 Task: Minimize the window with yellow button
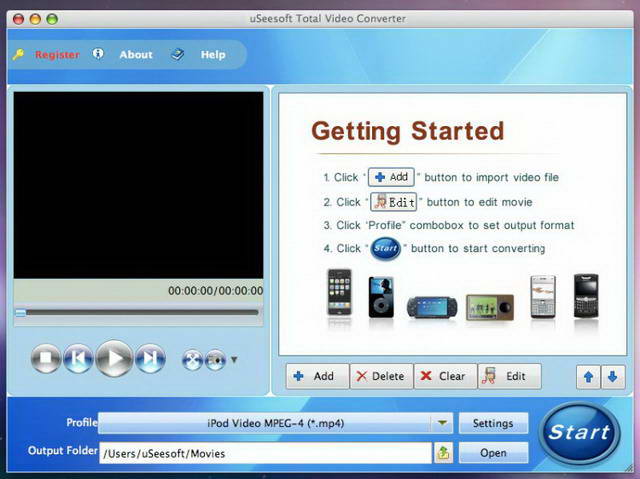coord(35,19)
